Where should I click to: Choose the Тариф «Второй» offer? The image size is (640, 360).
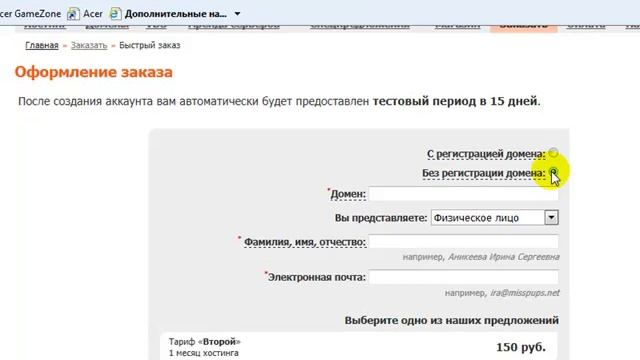tap(358, 347)
